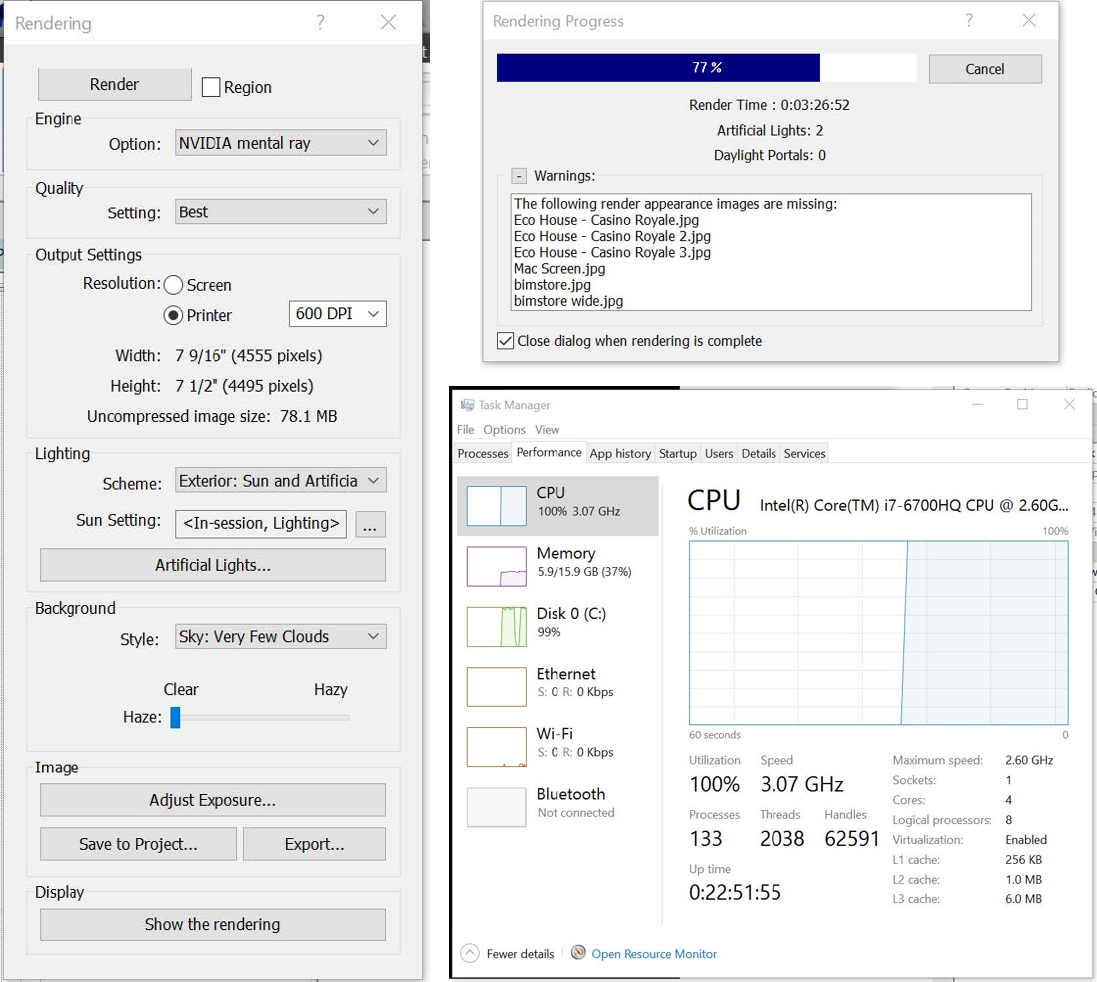The width and height of the screenshot is (1097, 982).
Task: Collapse Task Manager with Fewer details chevron
Action: [470, 953]
